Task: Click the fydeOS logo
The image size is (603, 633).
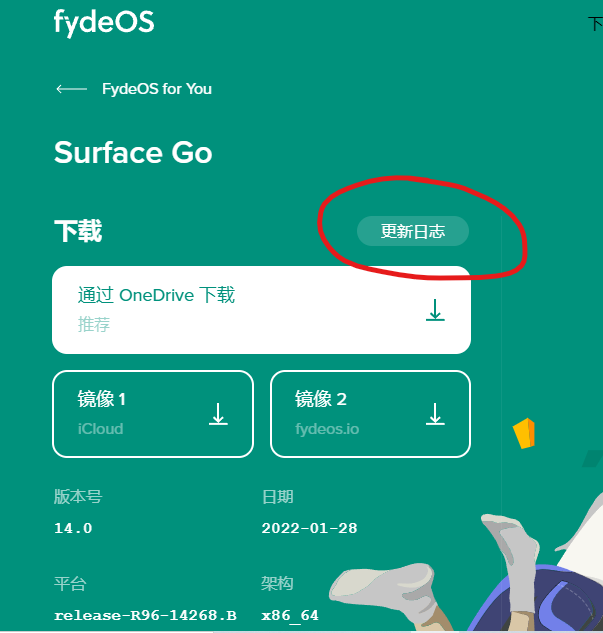Action: pos(104,23)
